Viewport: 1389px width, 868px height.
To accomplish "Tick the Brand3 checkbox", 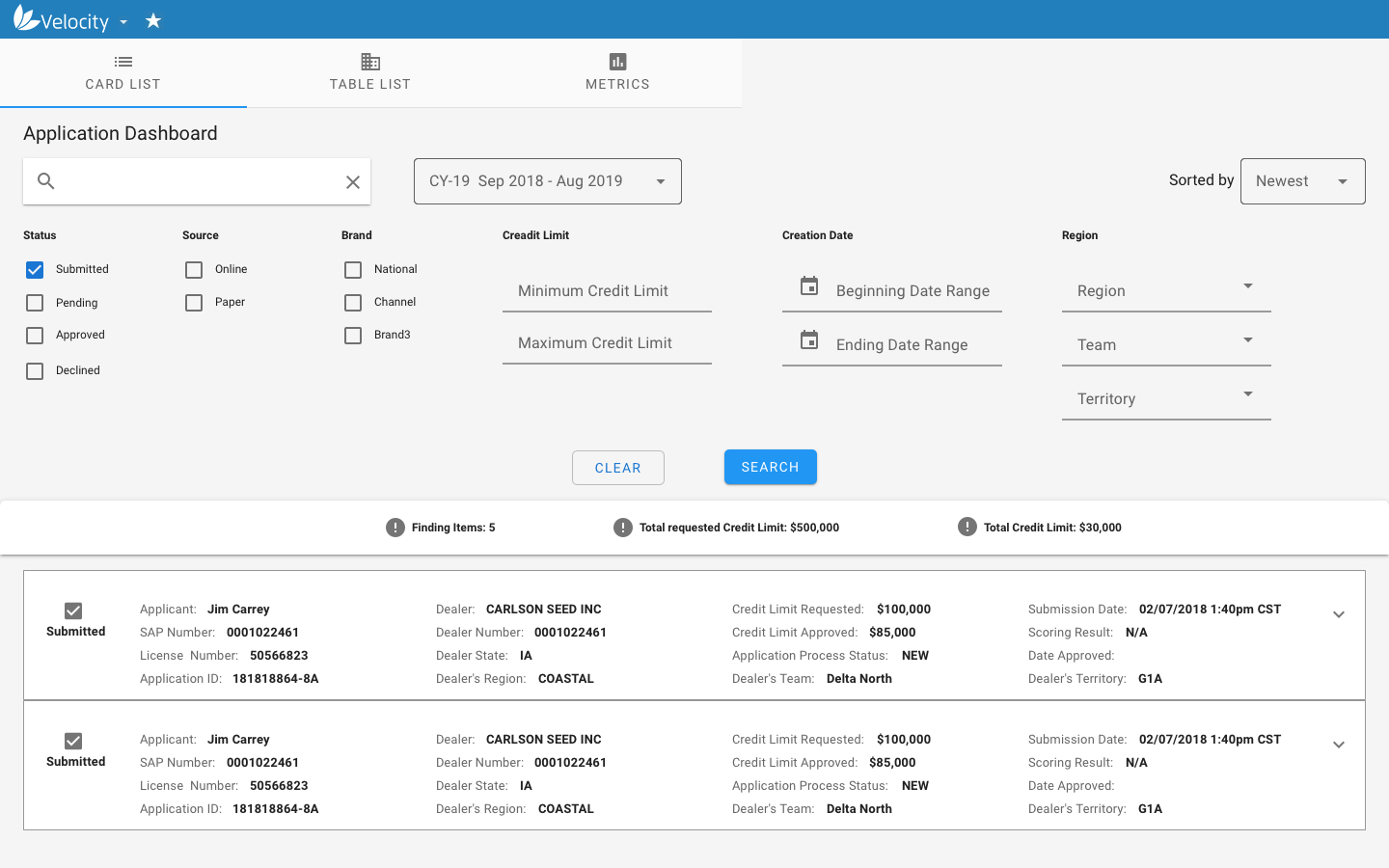I will (353, 336).
